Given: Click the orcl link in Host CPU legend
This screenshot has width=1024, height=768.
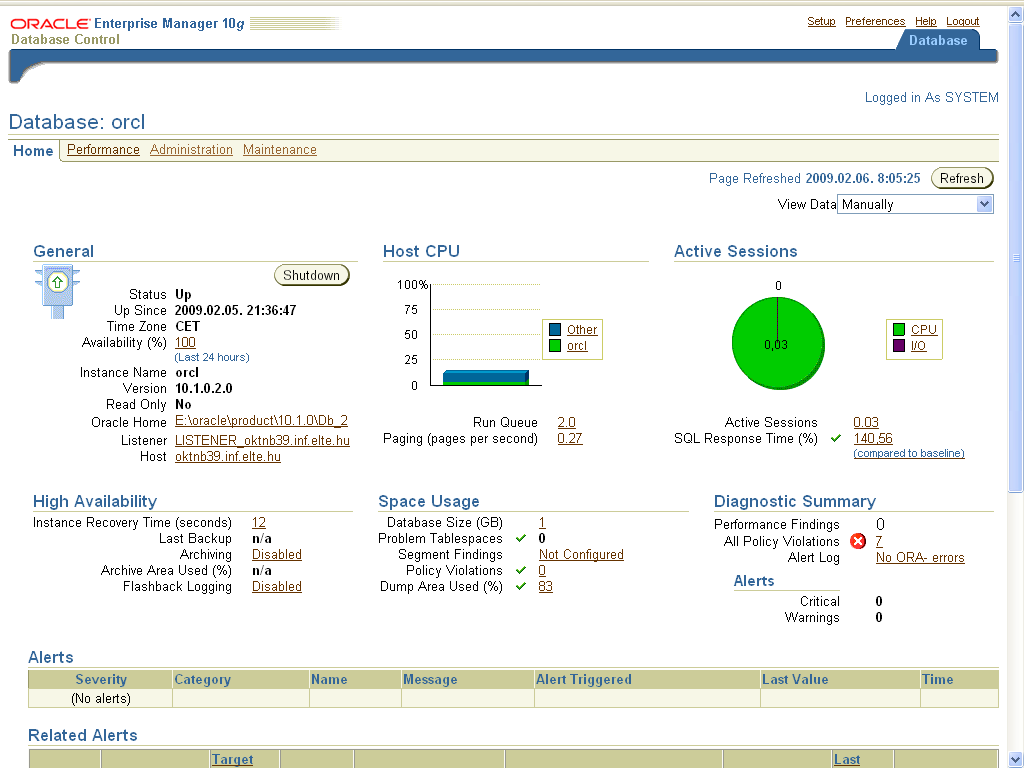Looking at the screenshot, I should [x=577, y=346].
